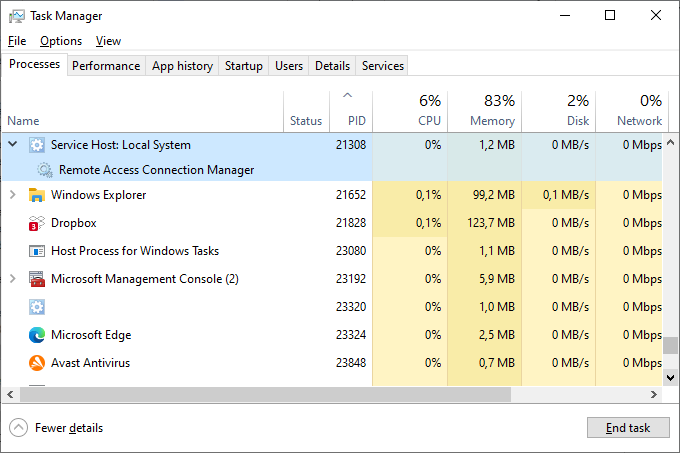Minimize the Task Manager window

pos(565,16)
